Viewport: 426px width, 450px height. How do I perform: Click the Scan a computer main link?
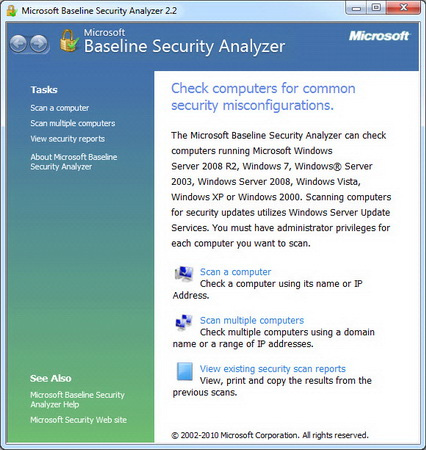(x=235, y=272)
